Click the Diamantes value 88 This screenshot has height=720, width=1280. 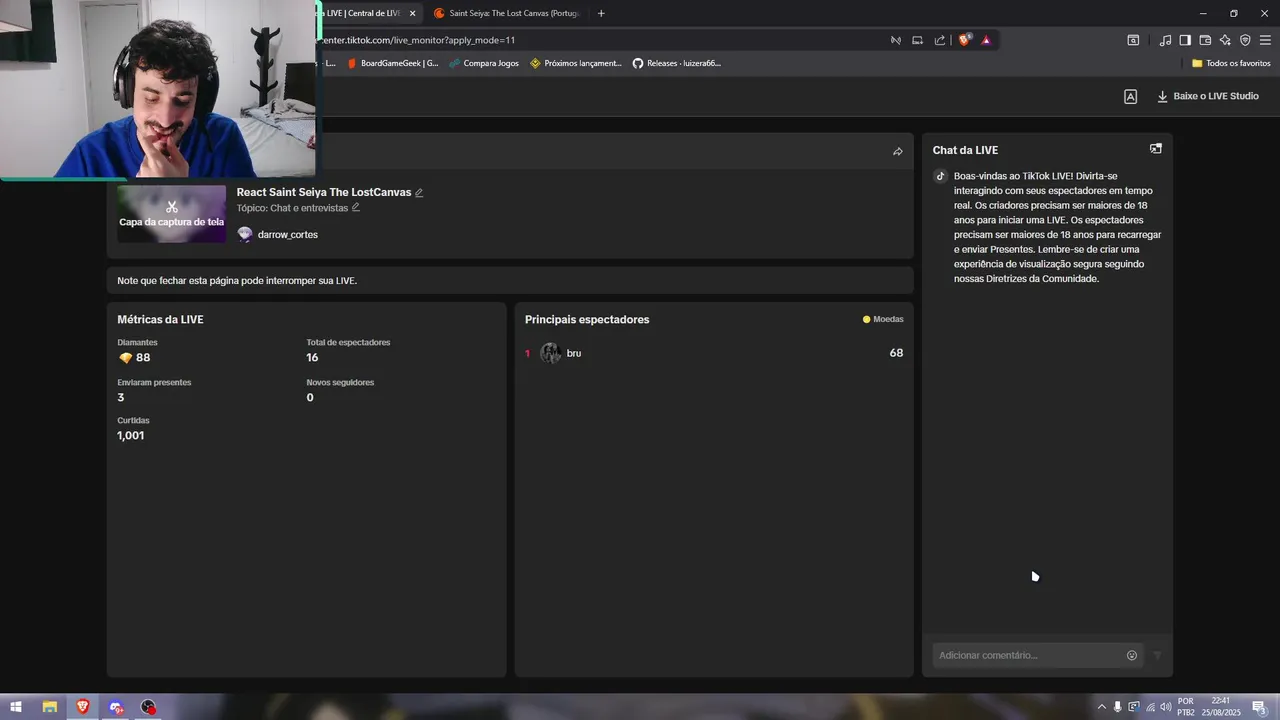pyautogui.click(x=143, y=358)
